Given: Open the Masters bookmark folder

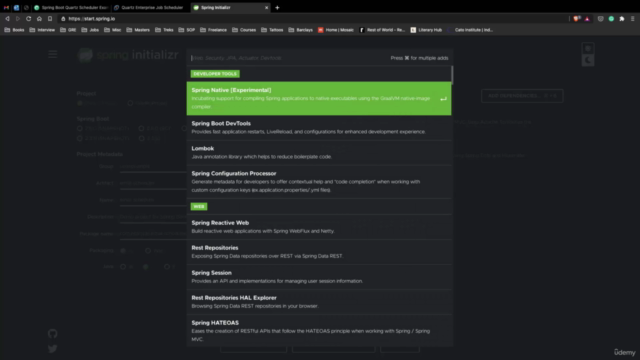Looking at the screenshot, I should pos(138,30).
